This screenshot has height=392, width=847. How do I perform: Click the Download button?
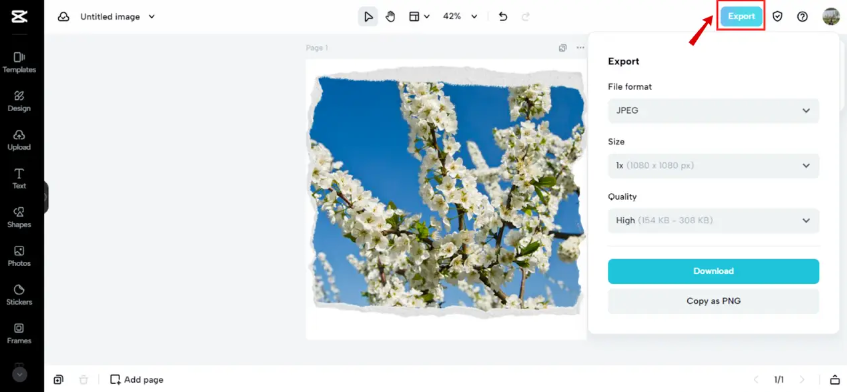point(713,271)
